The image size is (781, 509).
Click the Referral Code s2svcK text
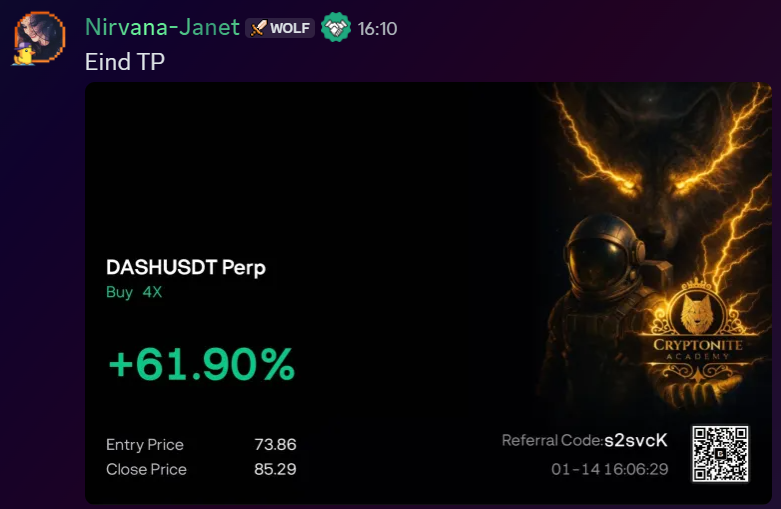584,440
